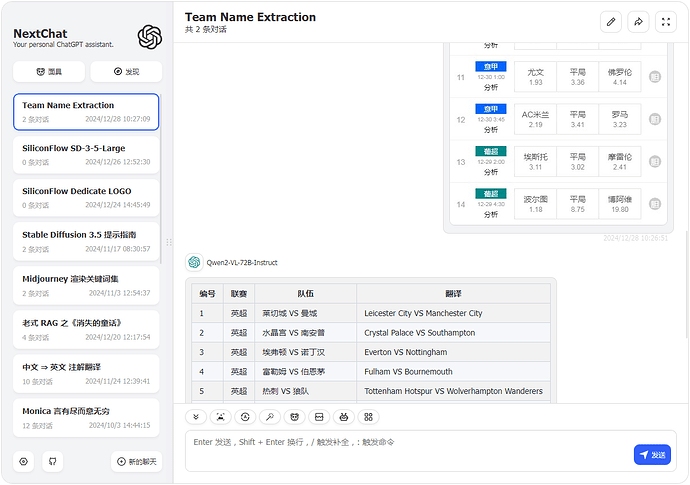Open the Midjourney 渲染关键词集 conversation
This screenshot has width=690, height=485.
(86, 286)
